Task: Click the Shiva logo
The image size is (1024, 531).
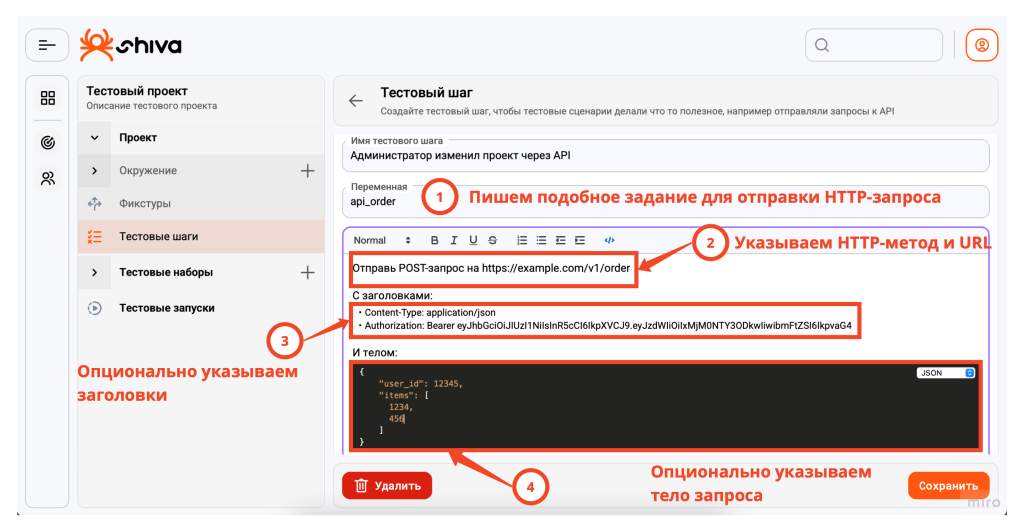Action: tap(131, 45)
